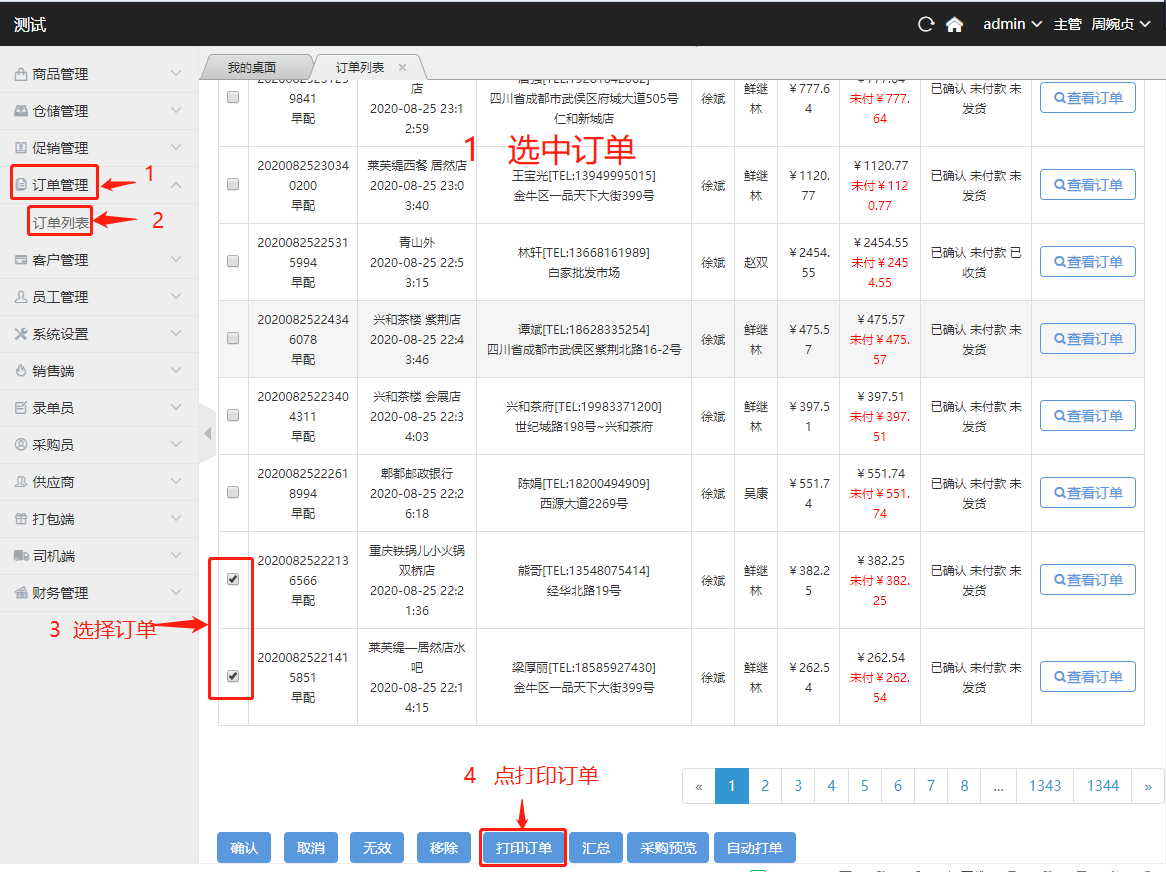Click the 打印订单 button
The width and height of the screenshot is (1166, 872).
[524, 848]
